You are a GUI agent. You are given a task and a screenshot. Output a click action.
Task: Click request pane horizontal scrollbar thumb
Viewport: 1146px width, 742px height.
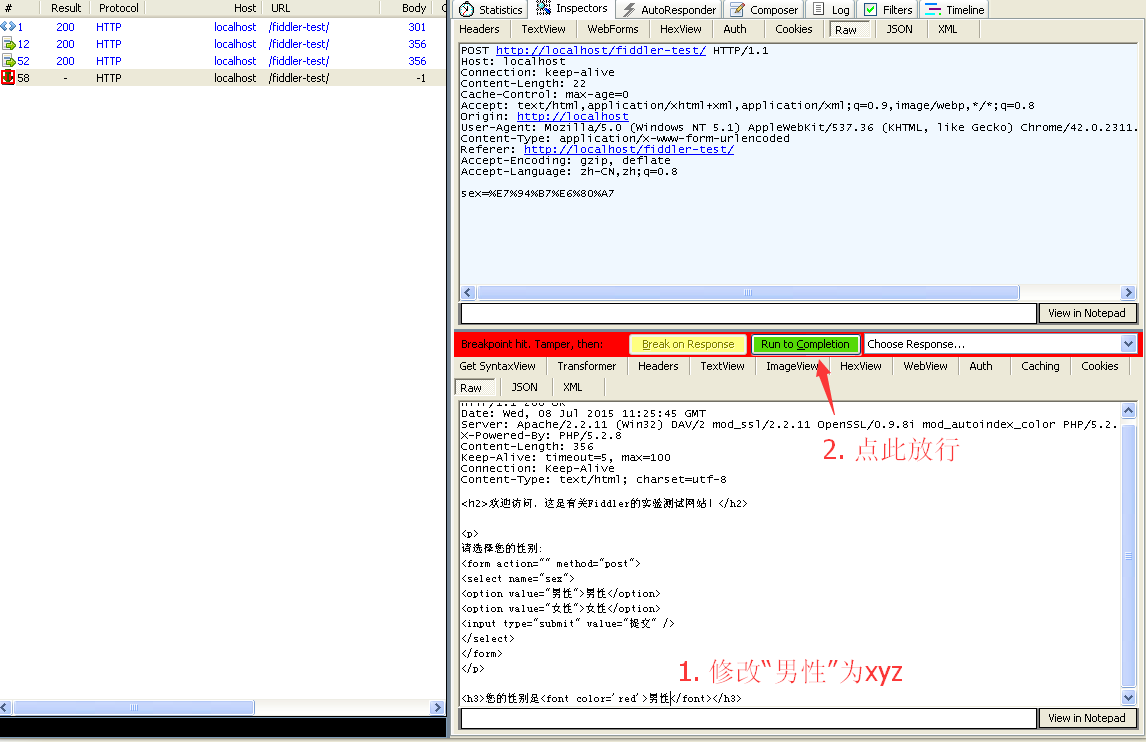click(x=748, y=292)
